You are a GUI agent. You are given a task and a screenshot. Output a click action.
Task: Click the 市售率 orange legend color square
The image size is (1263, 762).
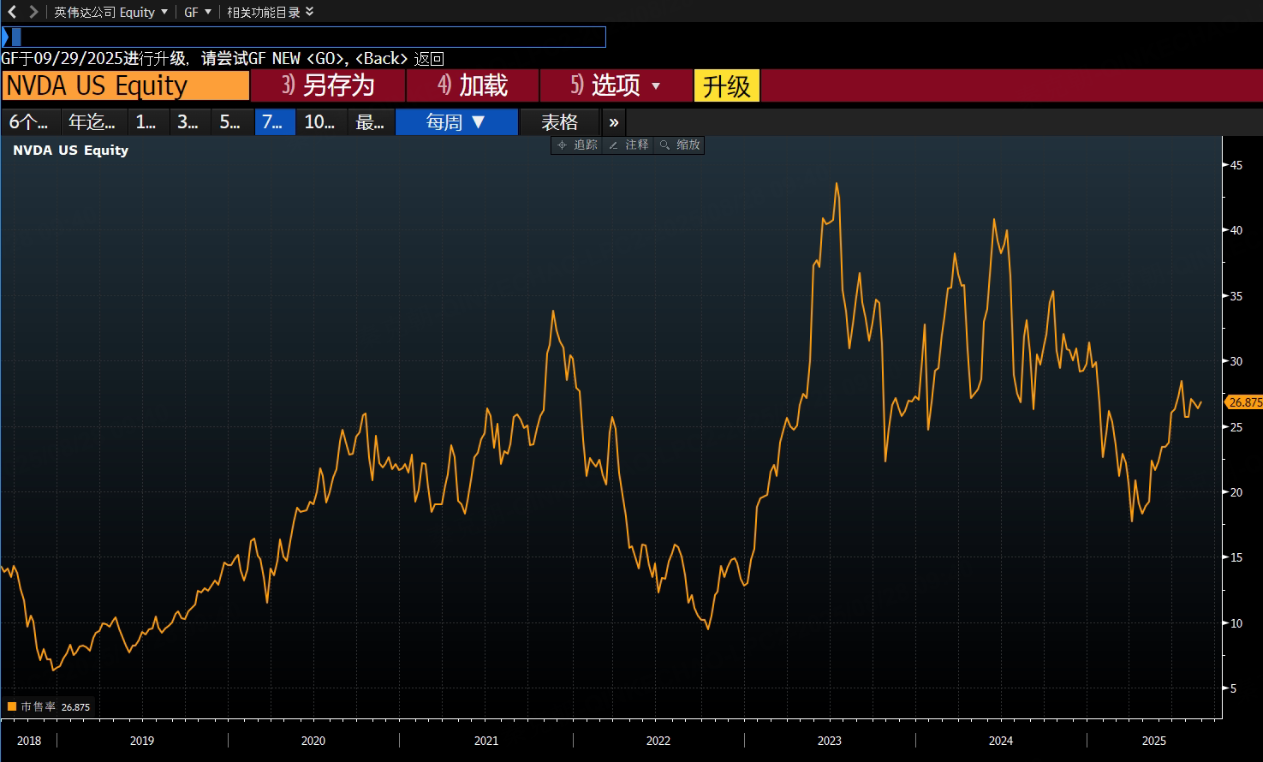pyautogui.click(x=12, y=707)
